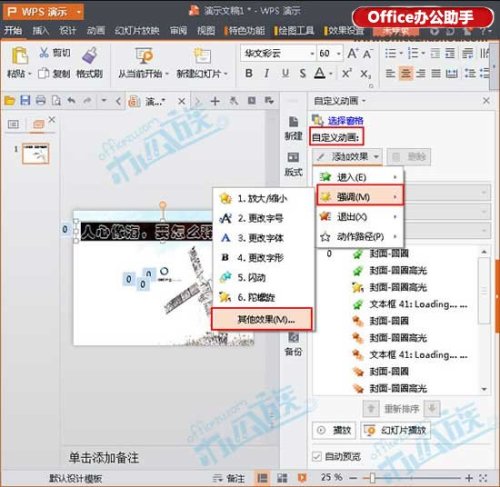This screenshot has width=500, height=487.
Task: Click the save disk icon
Action: 25,100
